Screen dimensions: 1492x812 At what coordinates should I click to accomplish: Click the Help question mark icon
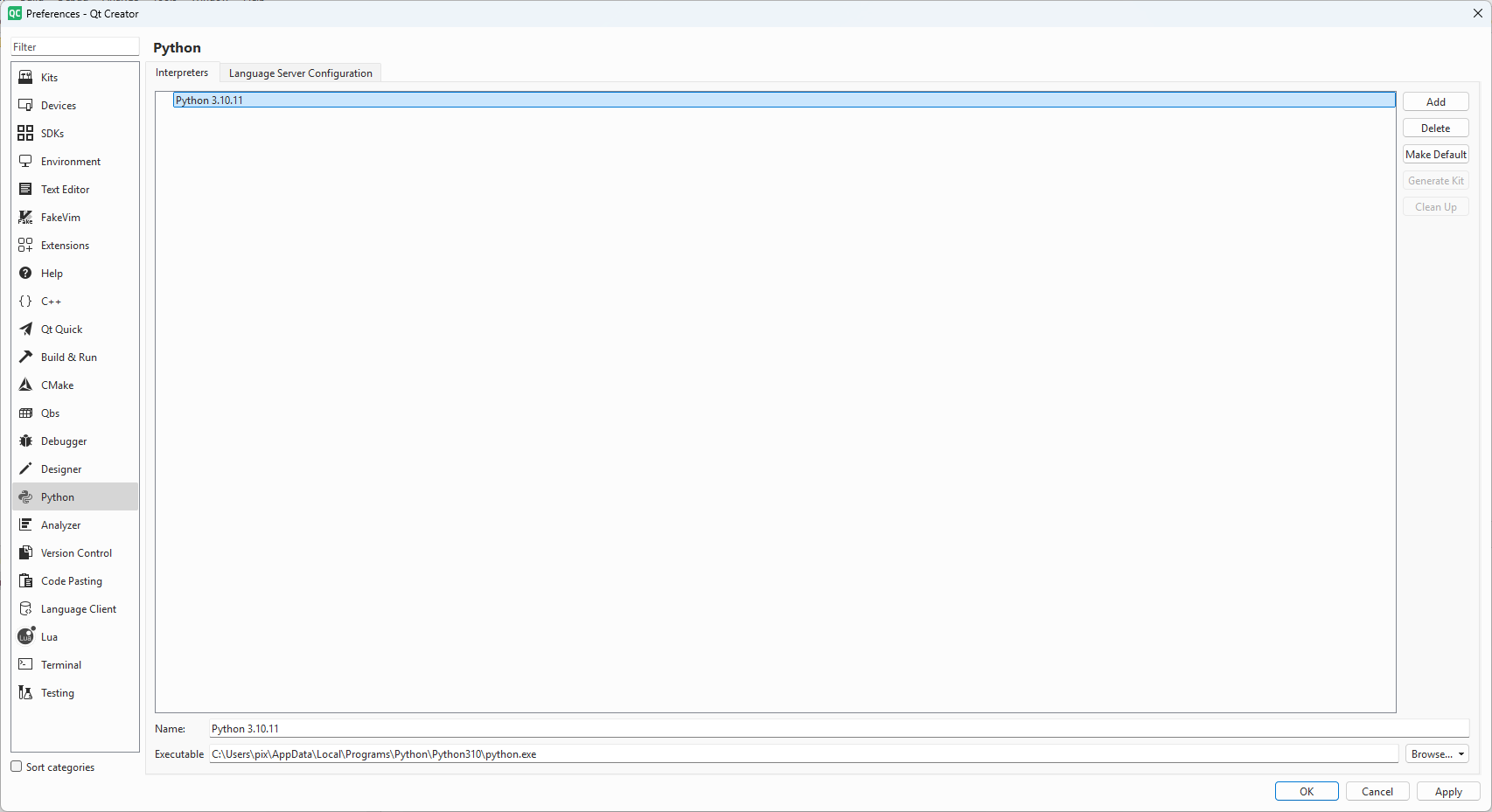25,274
